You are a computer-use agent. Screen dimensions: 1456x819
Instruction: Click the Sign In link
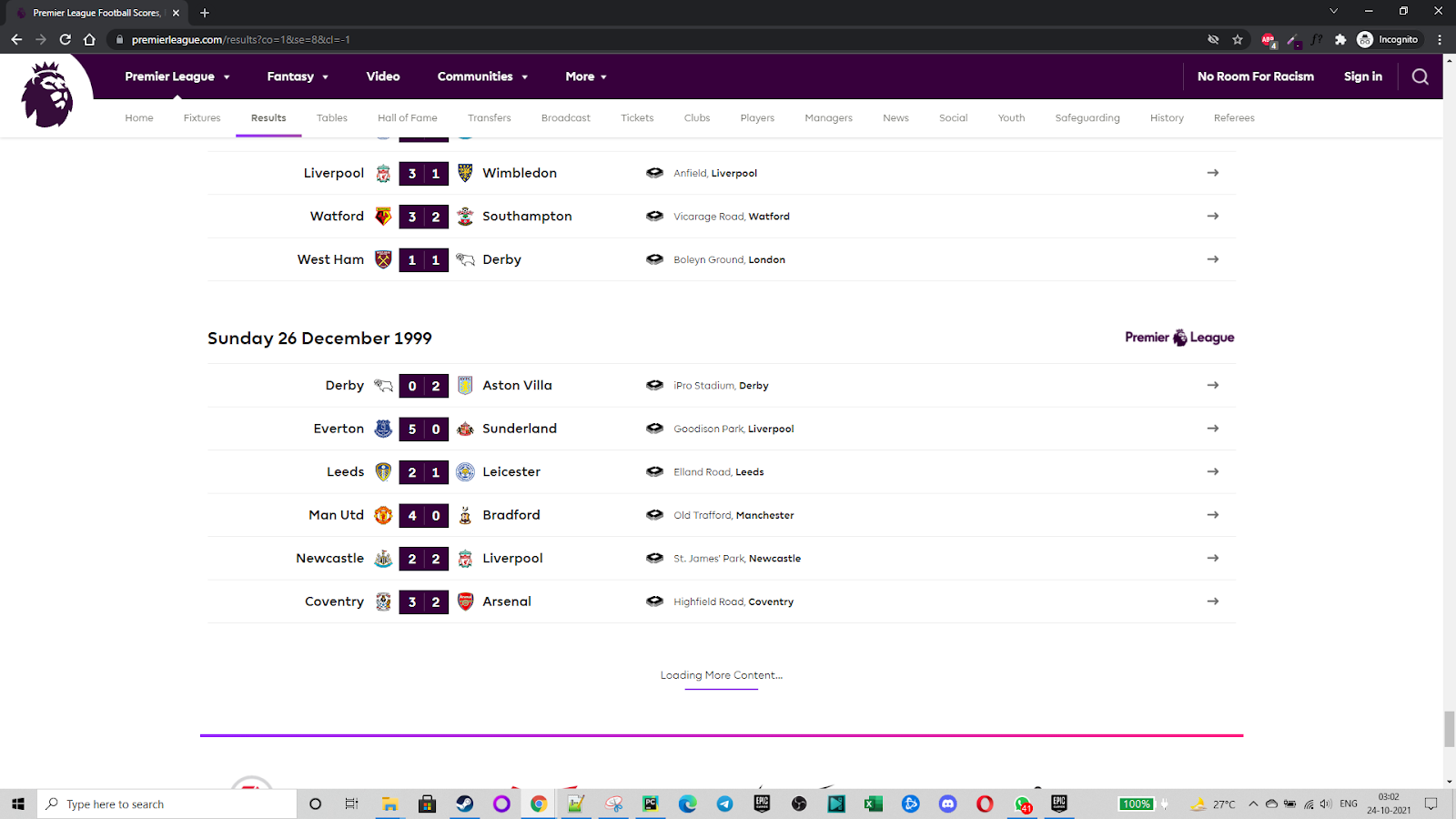1363,76
